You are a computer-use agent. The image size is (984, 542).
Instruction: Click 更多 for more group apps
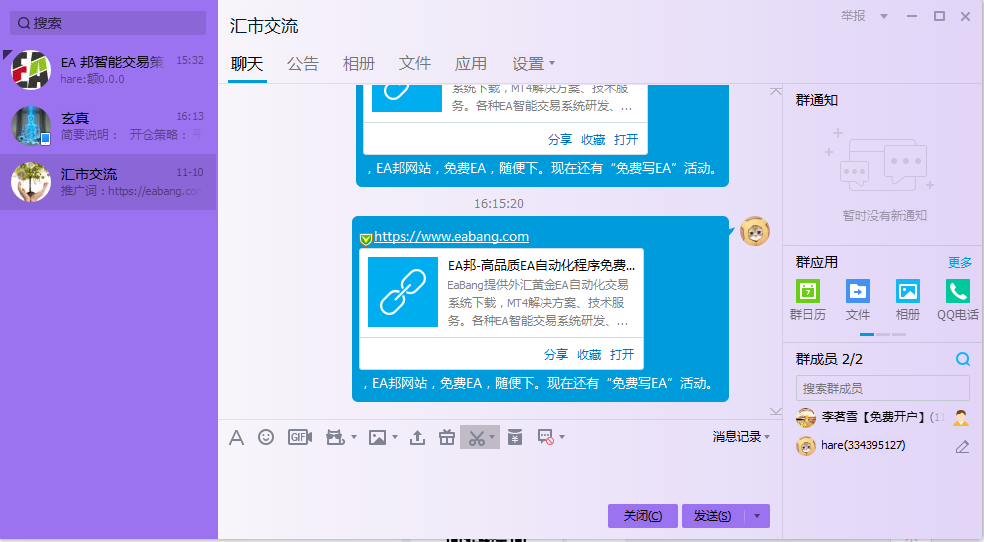pos(960,262)
